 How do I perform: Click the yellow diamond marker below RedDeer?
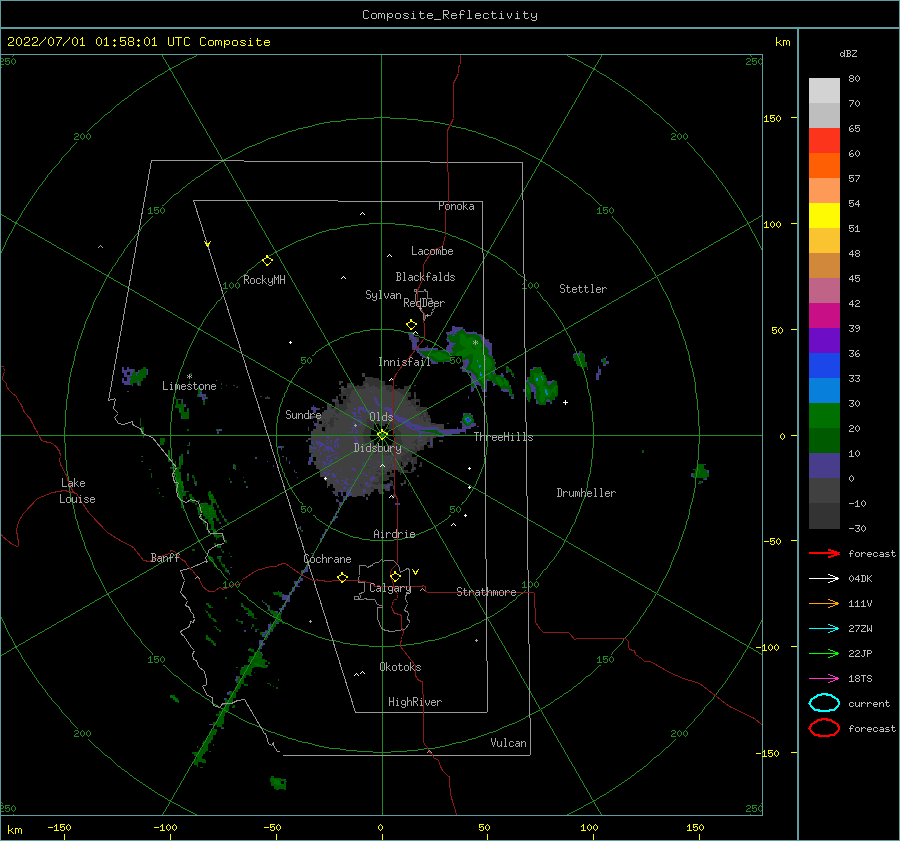coord(411,325)
